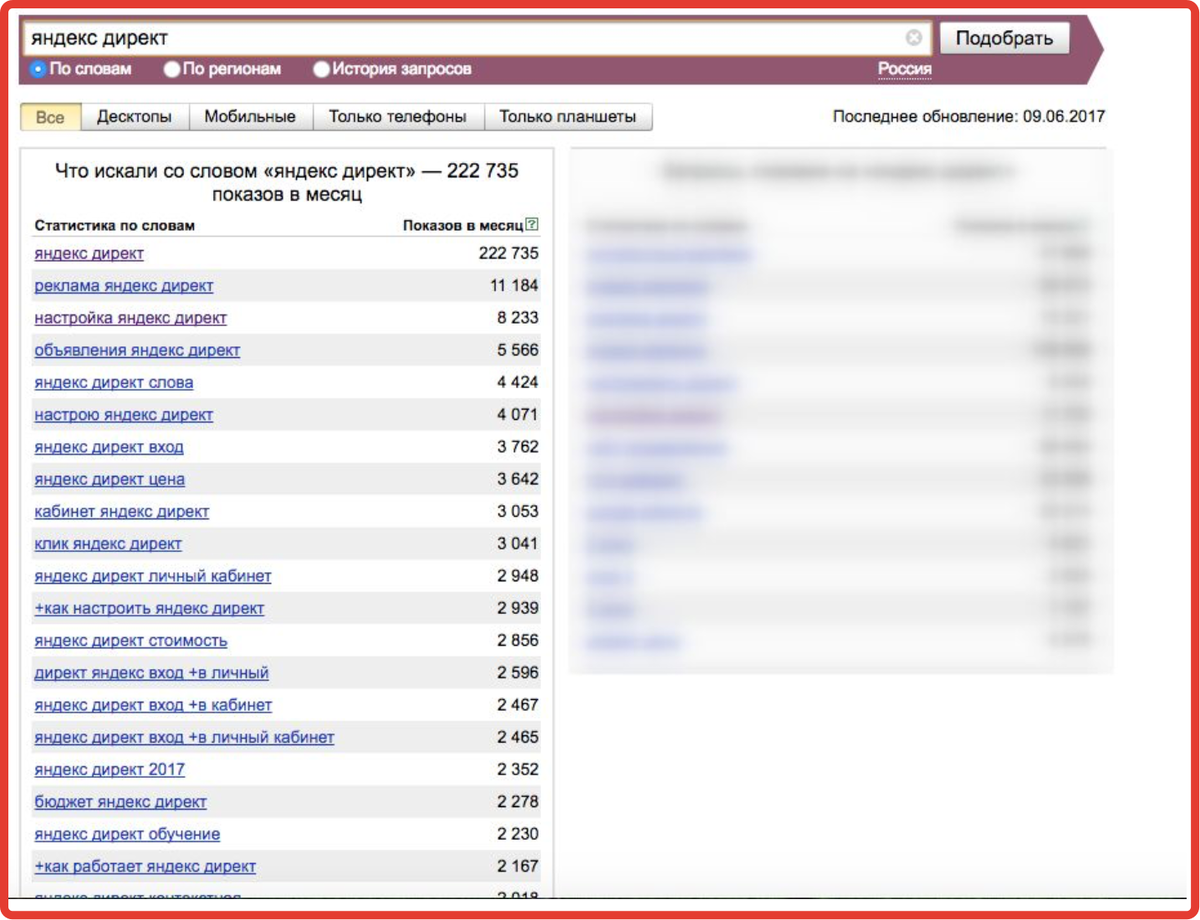Select the По регионам radio button
The width and height of the screenshot is (1200, 920).
click(172, 69)
